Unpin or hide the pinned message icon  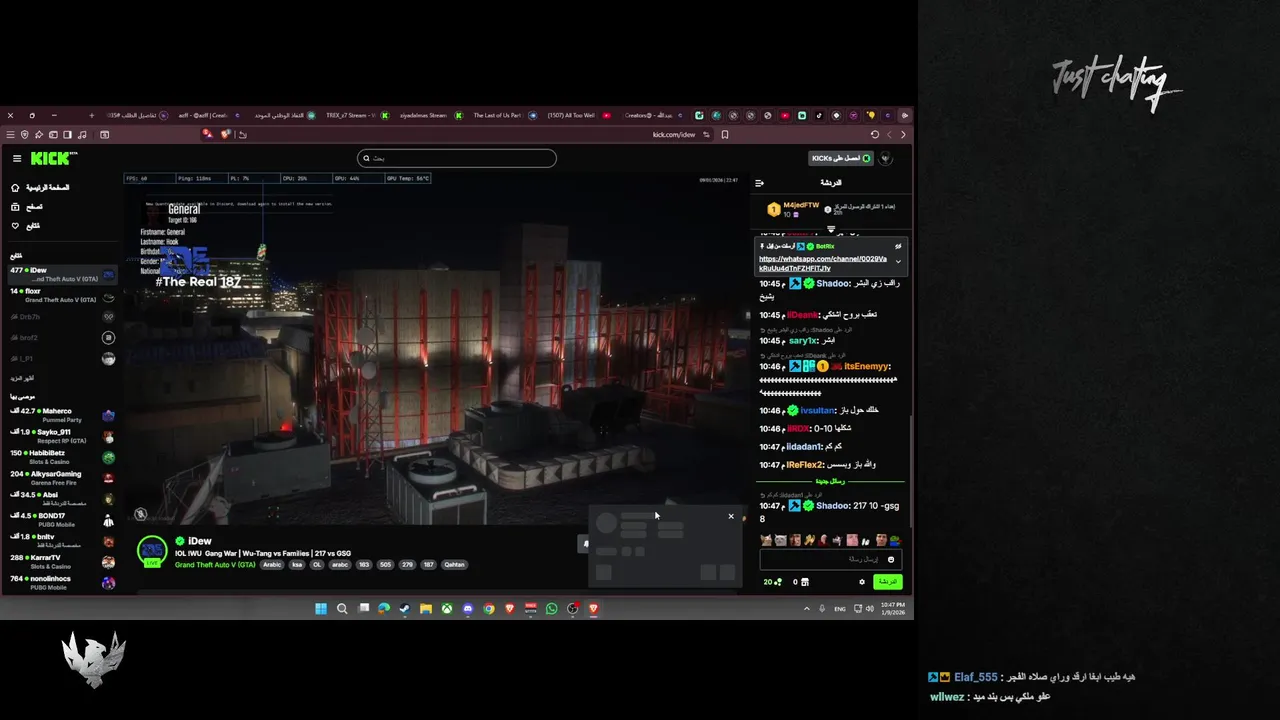[x=898, y=246]
